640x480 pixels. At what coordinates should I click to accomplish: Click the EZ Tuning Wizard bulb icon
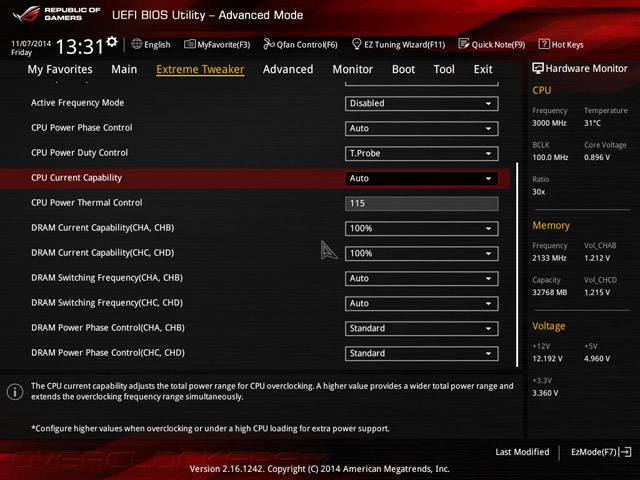point(356,44)
